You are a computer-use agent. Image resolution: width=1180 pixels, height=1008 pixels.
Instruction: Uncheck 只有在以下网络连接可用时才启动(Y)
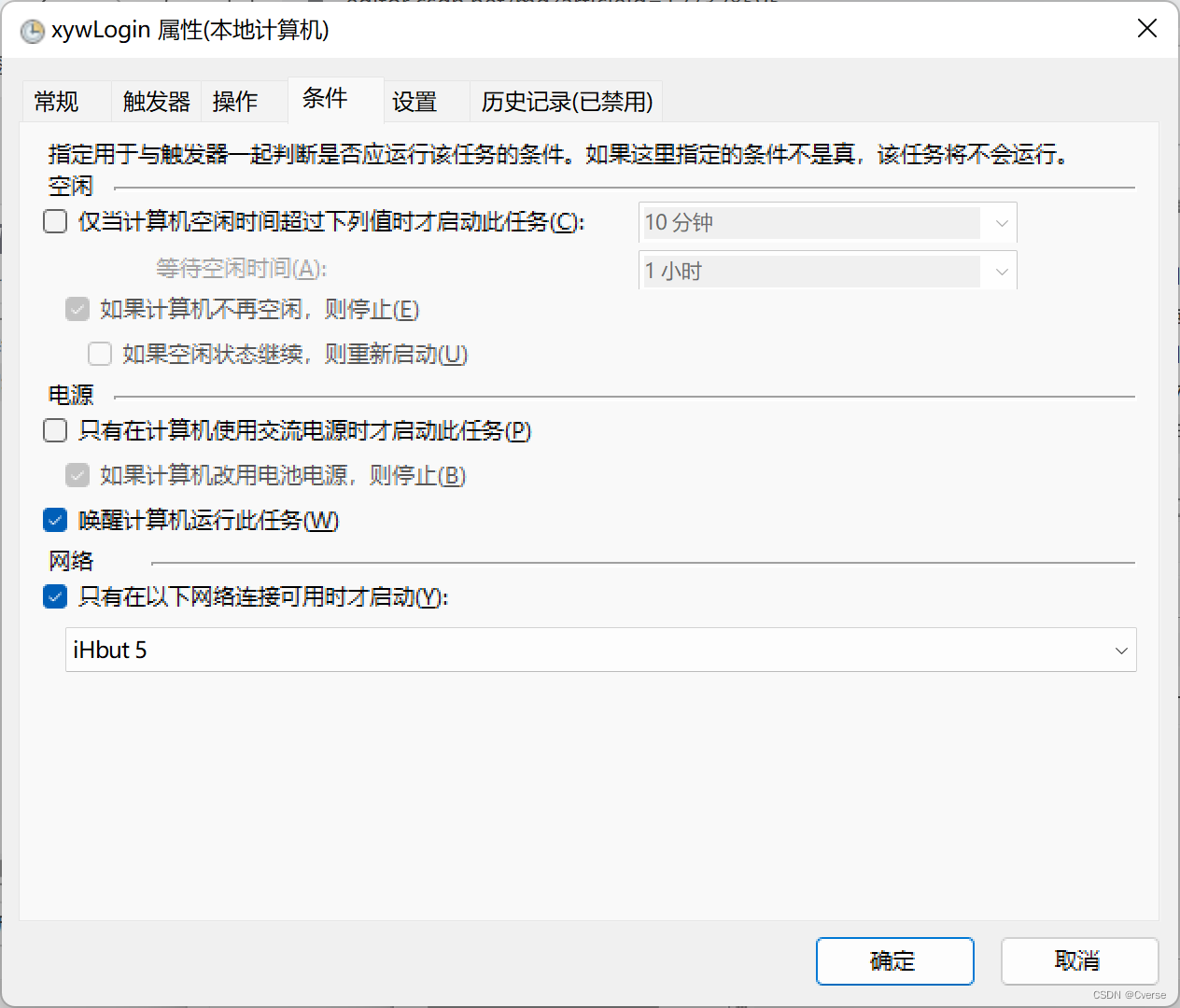click(55, 596)
